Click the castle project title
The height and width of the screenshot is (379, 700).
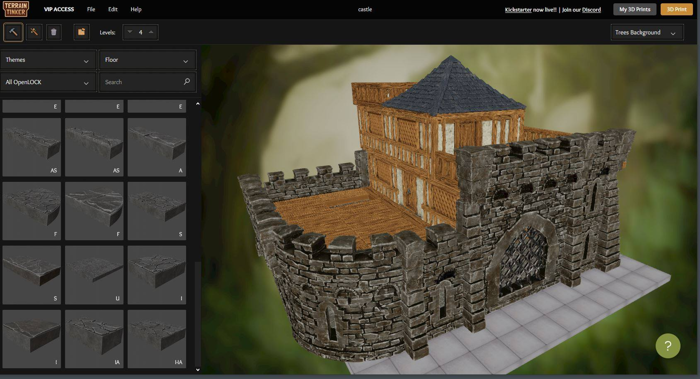tap(365, 9)
